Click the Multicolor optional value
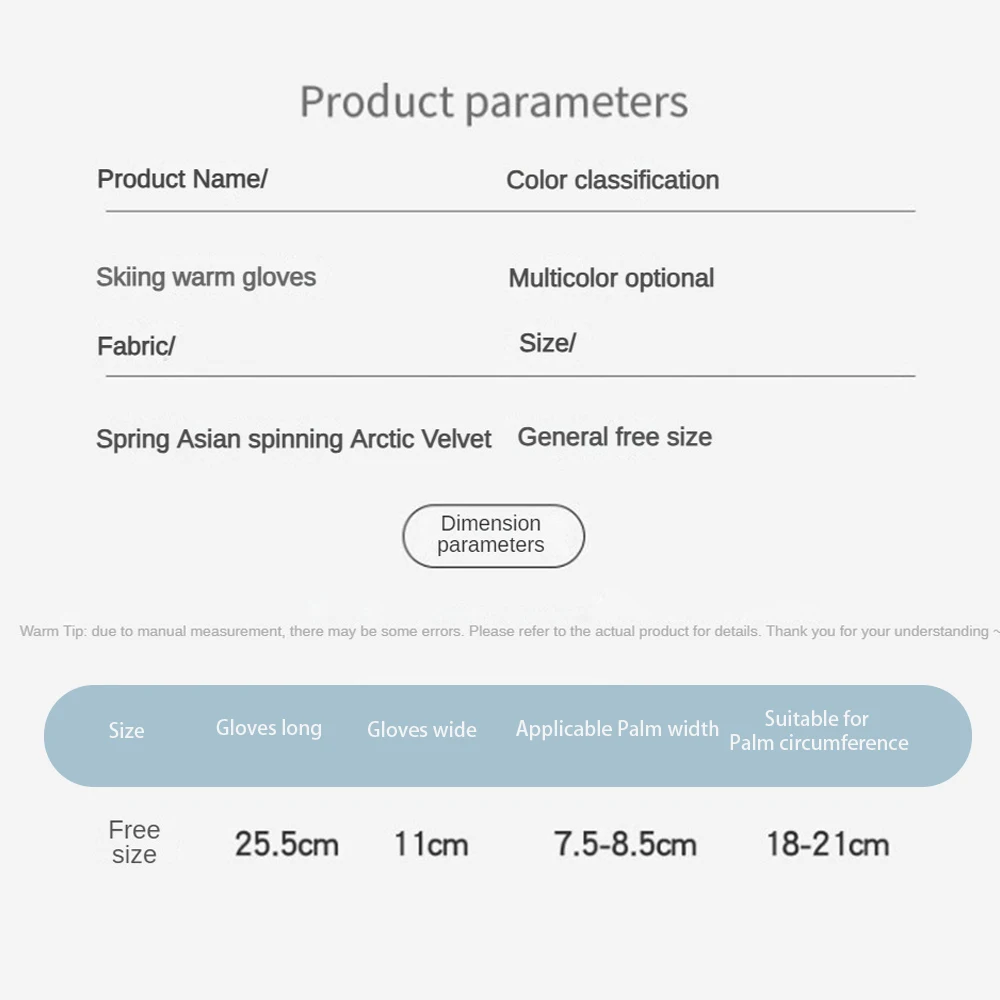 point(611,278)
